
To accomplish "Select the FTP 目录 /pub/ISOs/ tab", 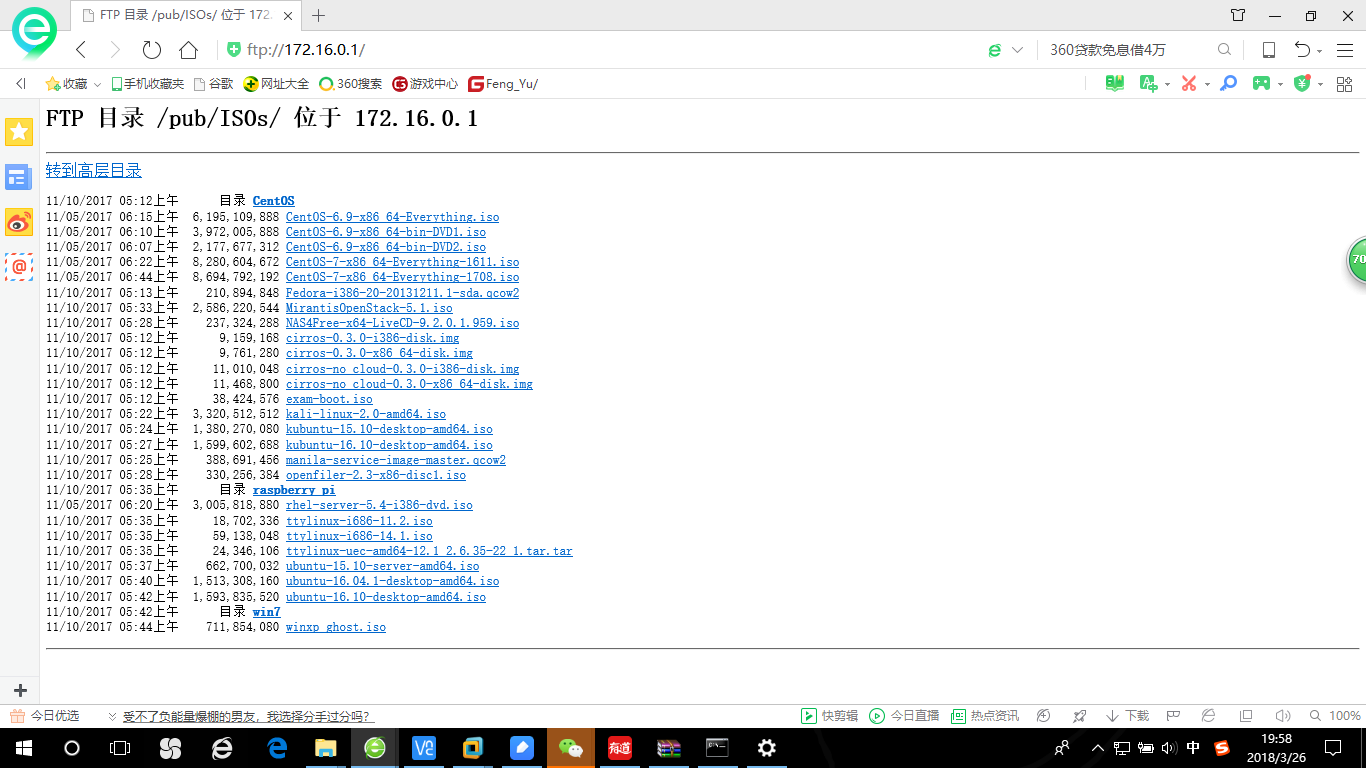I will (186, 15).
